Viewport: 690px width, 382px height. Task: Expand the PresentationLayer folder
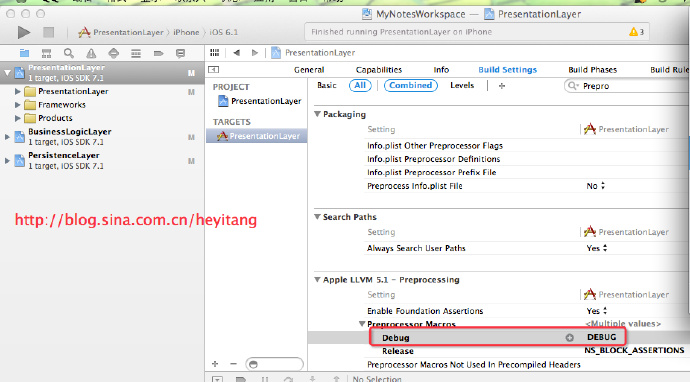coord(18,92)
